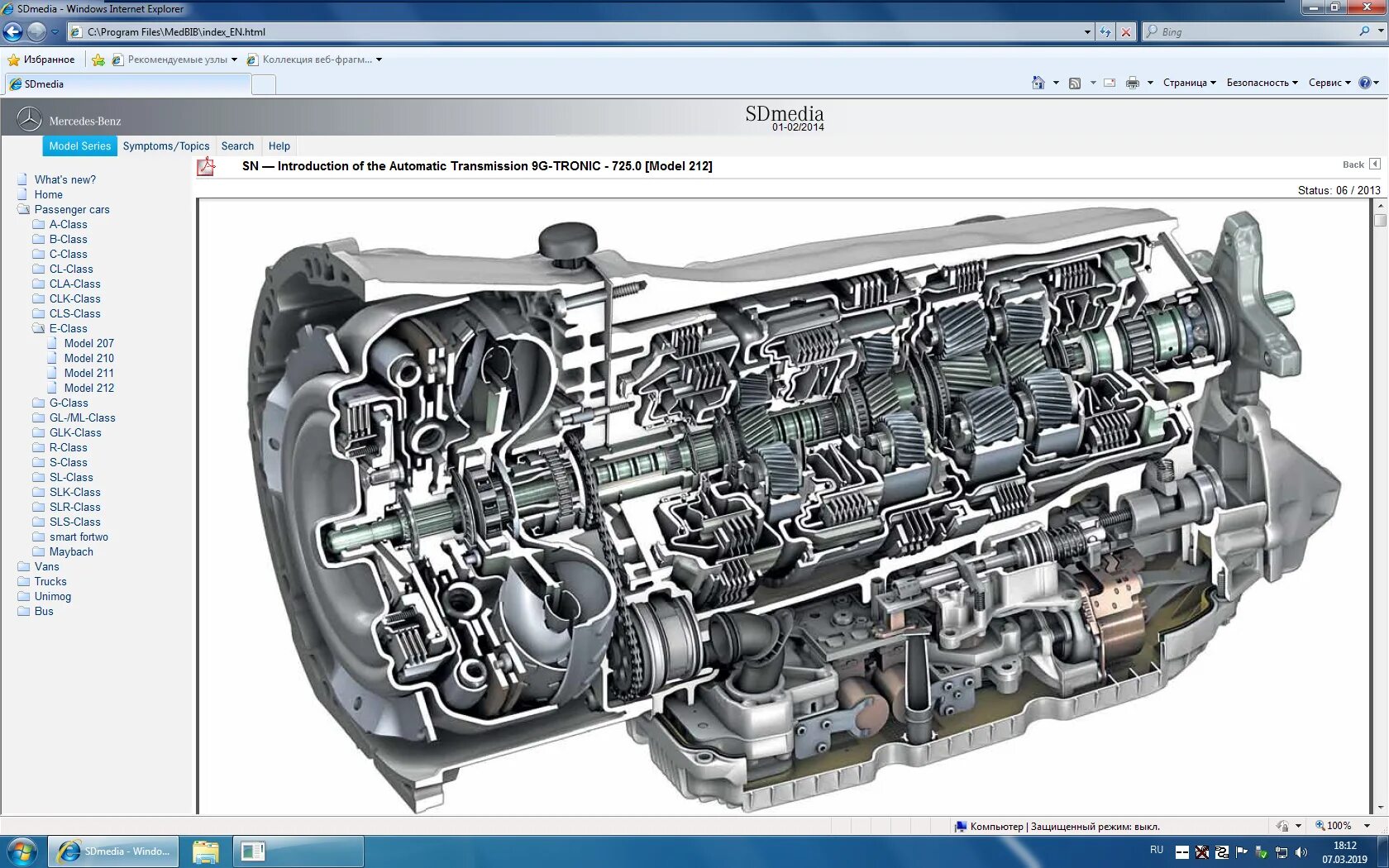
Task: Click the vertical scrollbar down arrow
Action: (x=1380, y=807)
